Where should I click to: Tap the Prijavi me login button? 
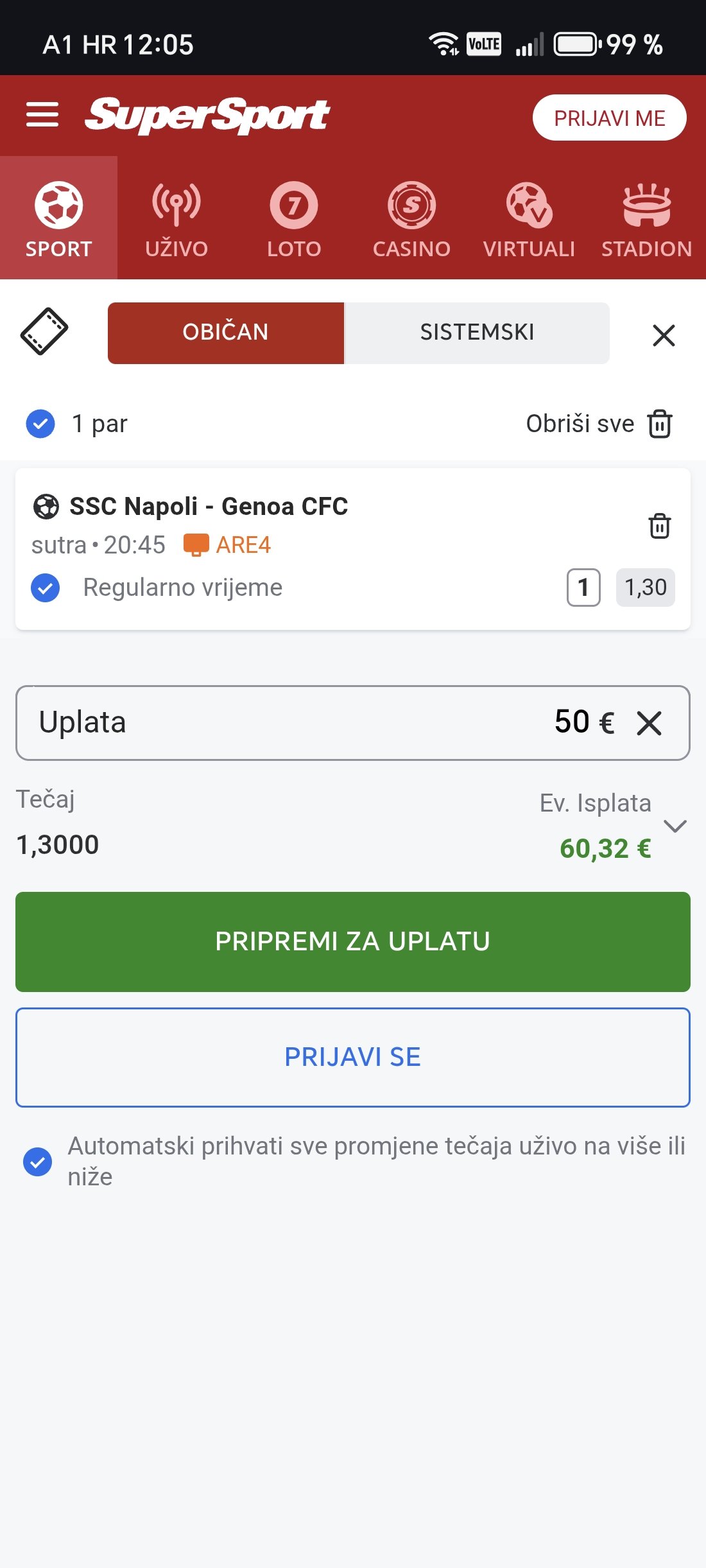609,118
